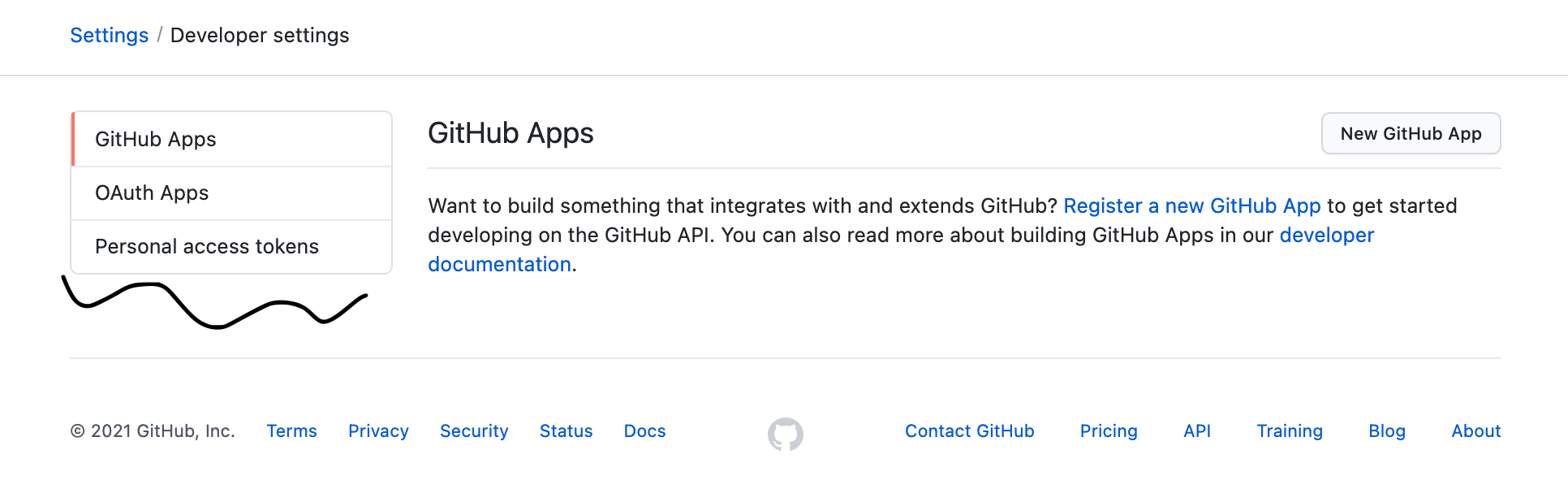Open the Security footer link
The width and height of the screenshot is (1568, 489).
coord(474,431)
